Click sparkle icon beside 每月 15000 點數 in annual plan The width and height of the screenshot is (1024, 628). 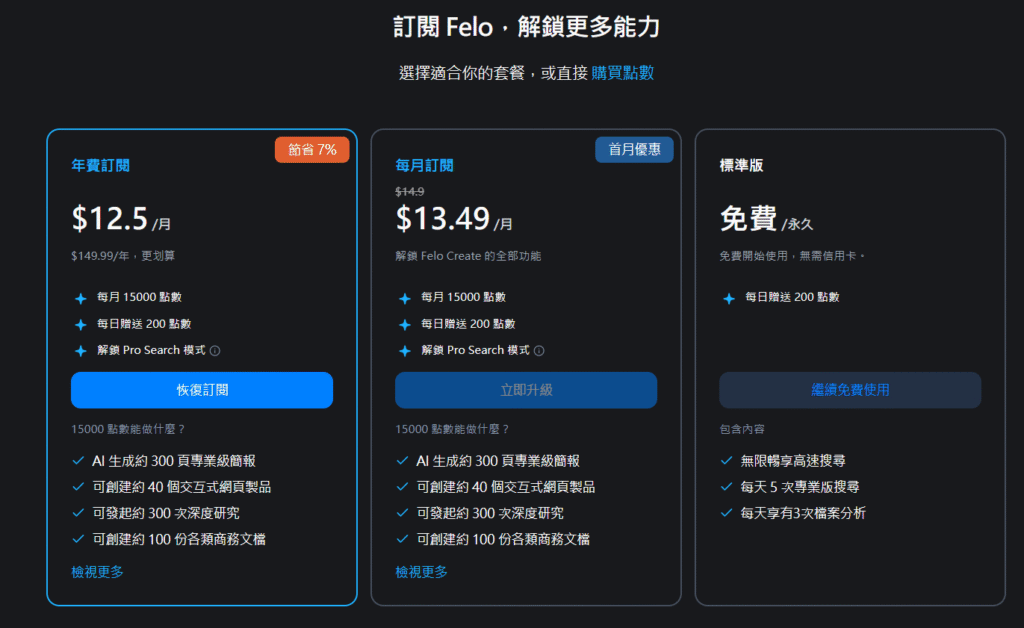80,298
